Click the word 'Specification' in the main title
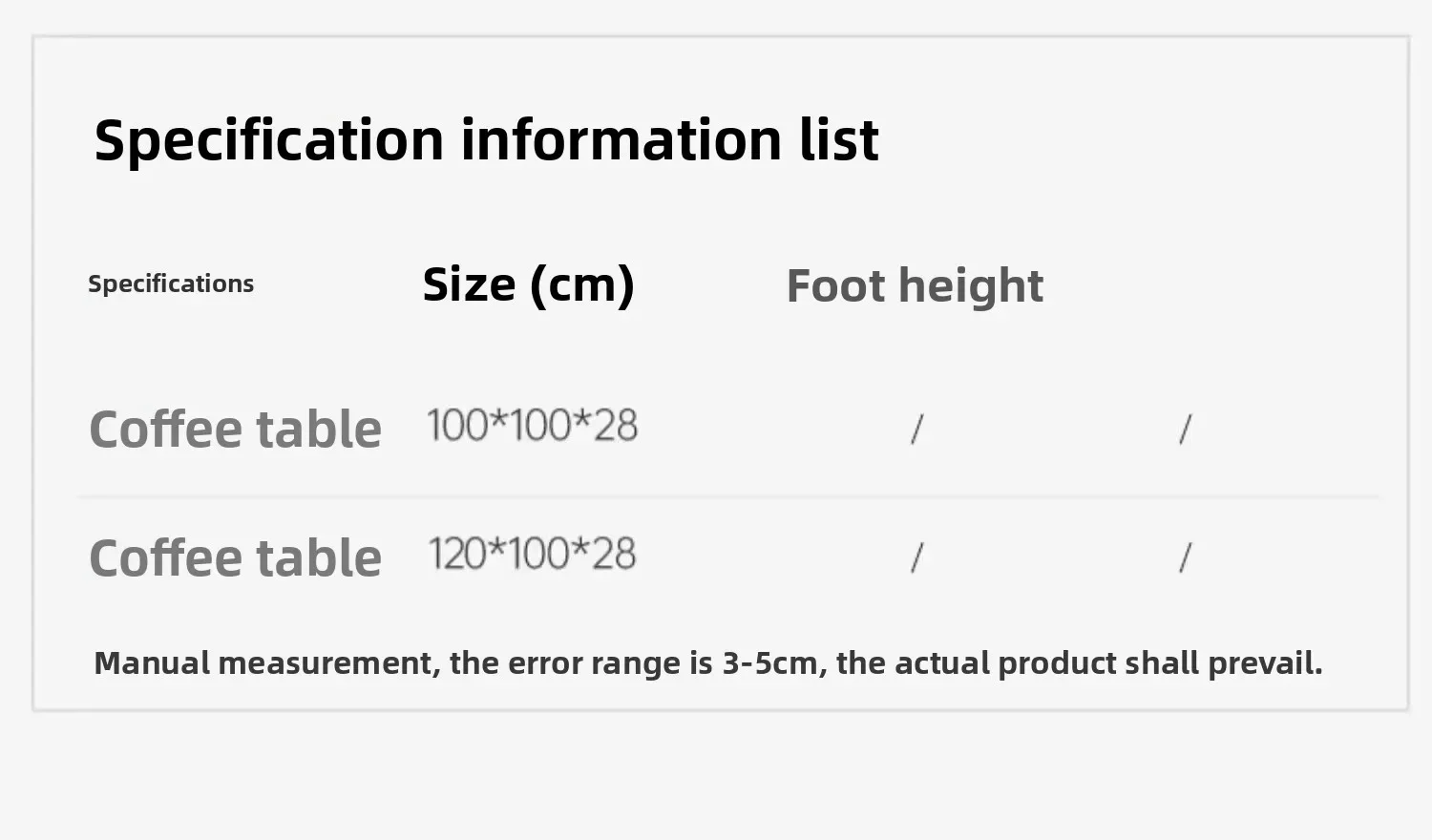This screenshot has height=840, width=1432. pos(269,141)
